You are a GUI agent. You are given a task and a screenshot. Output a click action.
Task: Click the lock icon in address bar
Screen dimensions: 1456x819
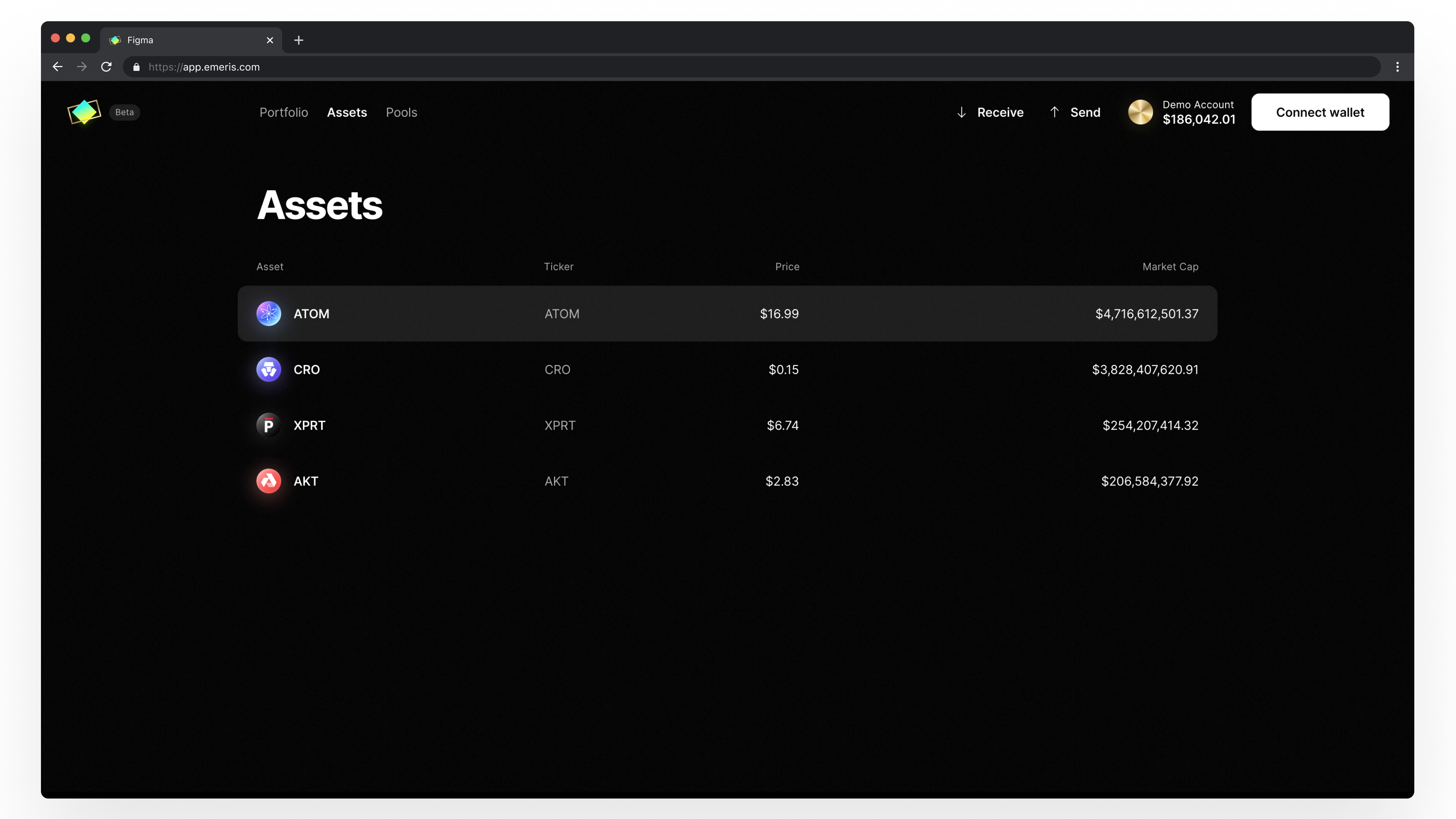(136, 67)
